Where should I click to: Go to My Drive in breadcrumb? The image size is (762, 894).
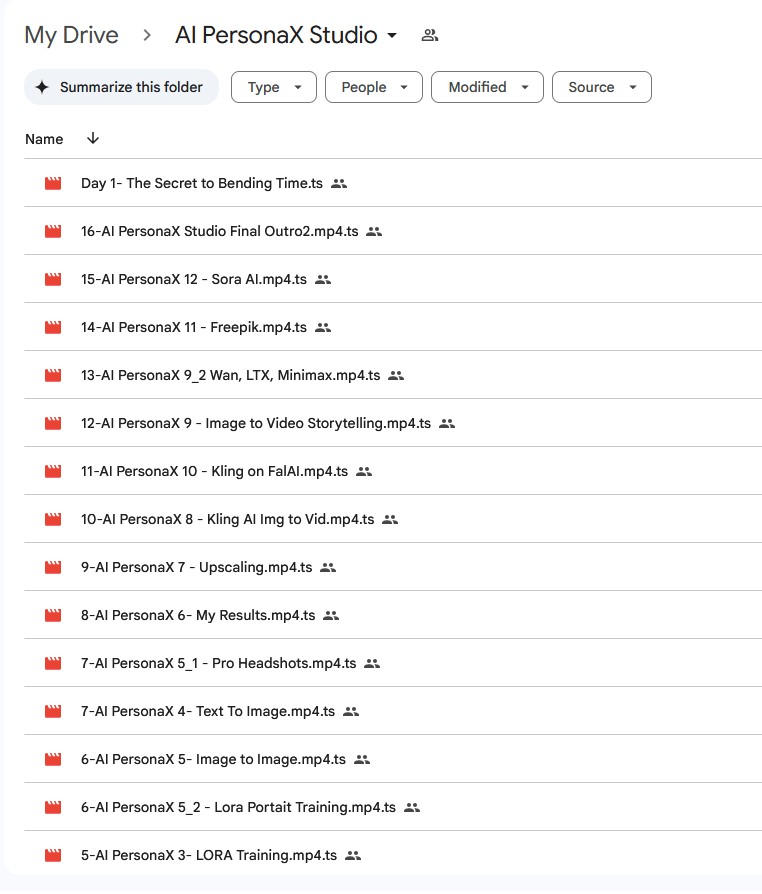[x=71, y=35]
